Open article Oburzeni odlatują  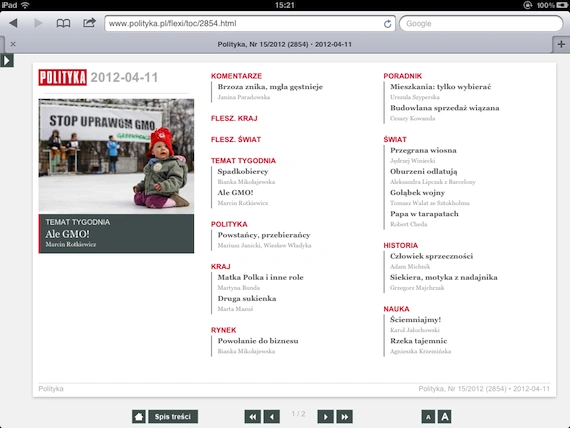pos(424,172)
